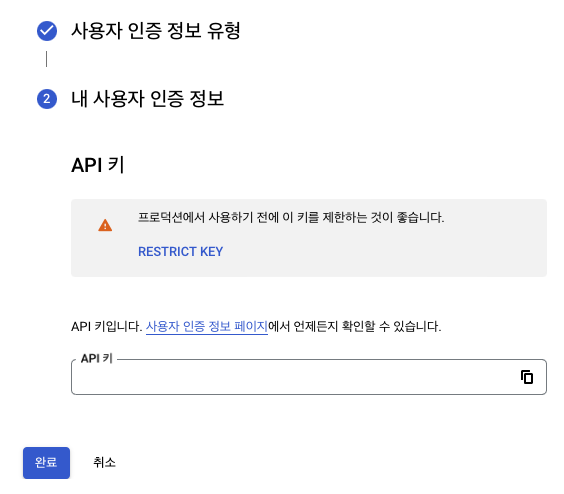Click the 프로덕션에서 사용하기 전에 warning text

291,217
